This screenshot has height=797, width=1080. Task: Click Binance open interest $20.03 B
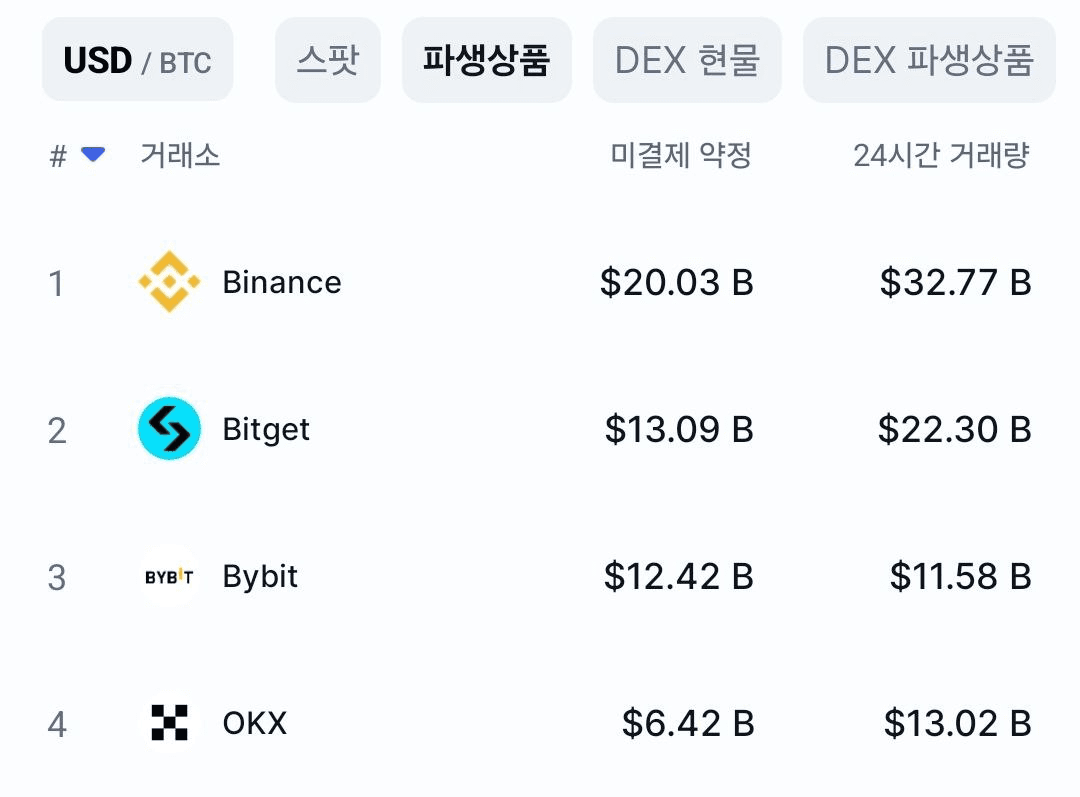676,283
